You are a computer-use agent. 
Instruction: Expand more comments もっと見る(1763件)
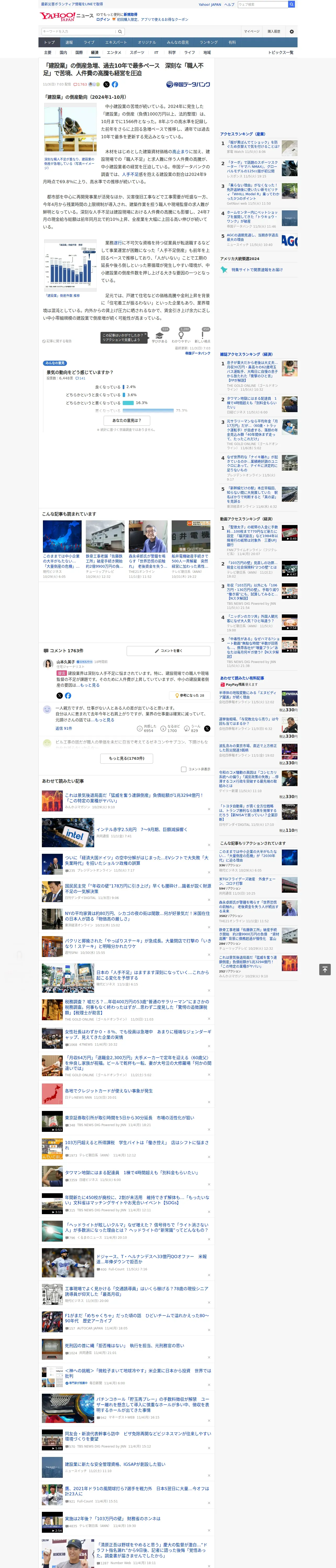click(x=127, y=758)
